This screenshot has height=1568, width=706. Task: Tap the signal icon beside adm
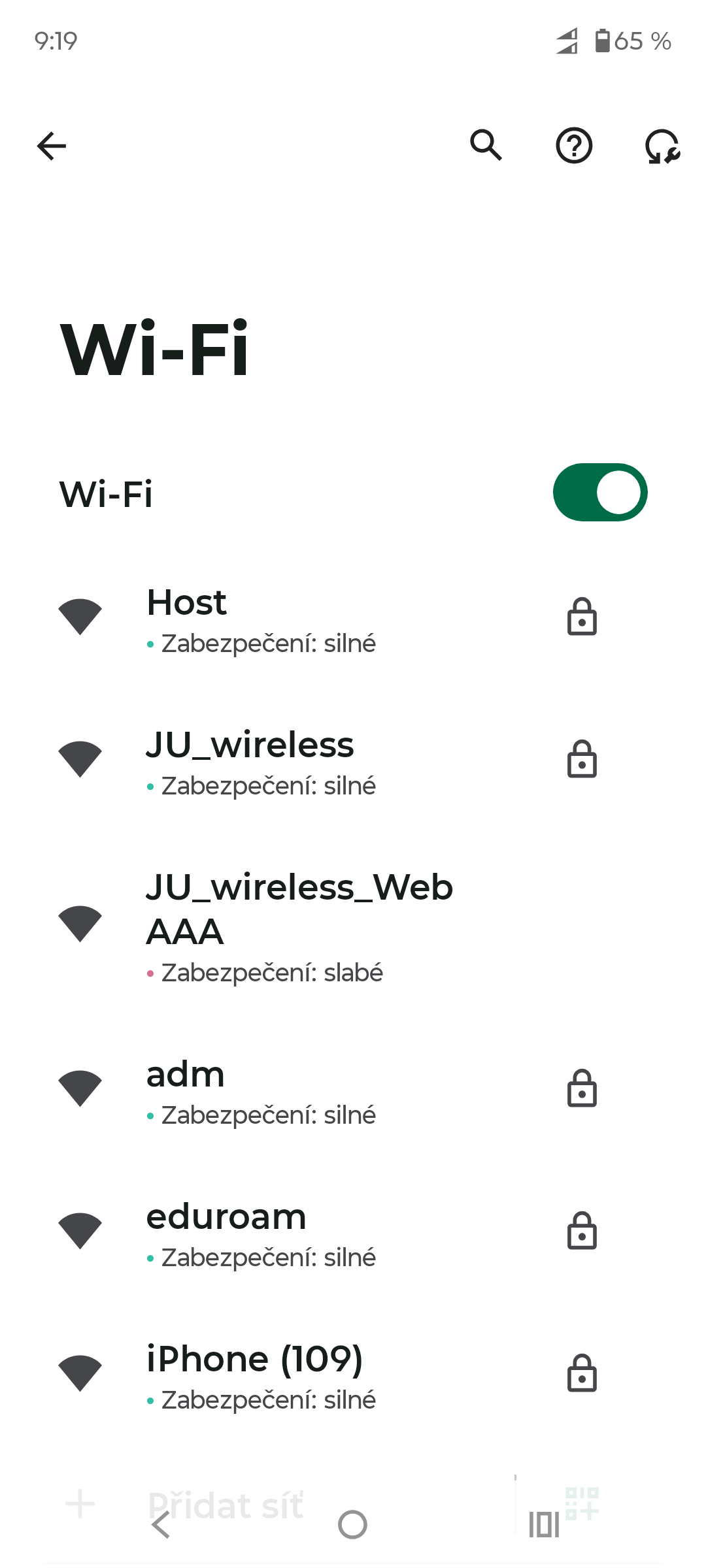point(80,1088)
